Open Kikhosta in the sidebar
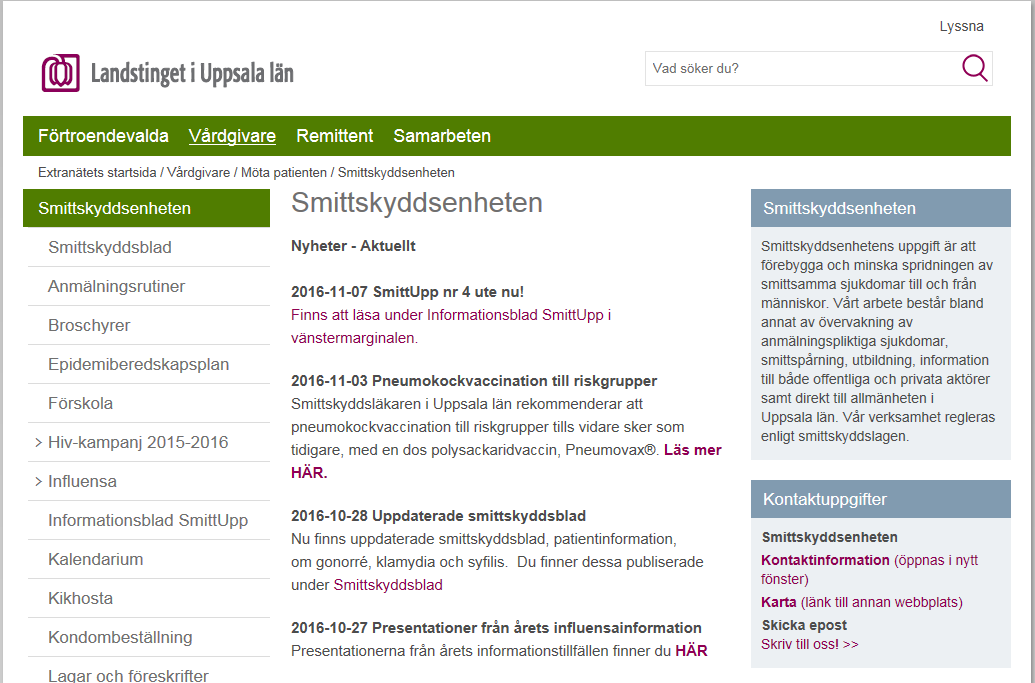The height and width of the screenshot is (683, 1035). click(81, 598)
